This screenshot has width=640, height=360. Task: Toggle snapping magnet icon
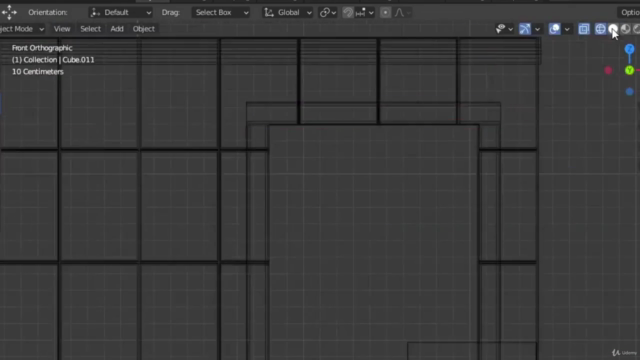point(348,13)
